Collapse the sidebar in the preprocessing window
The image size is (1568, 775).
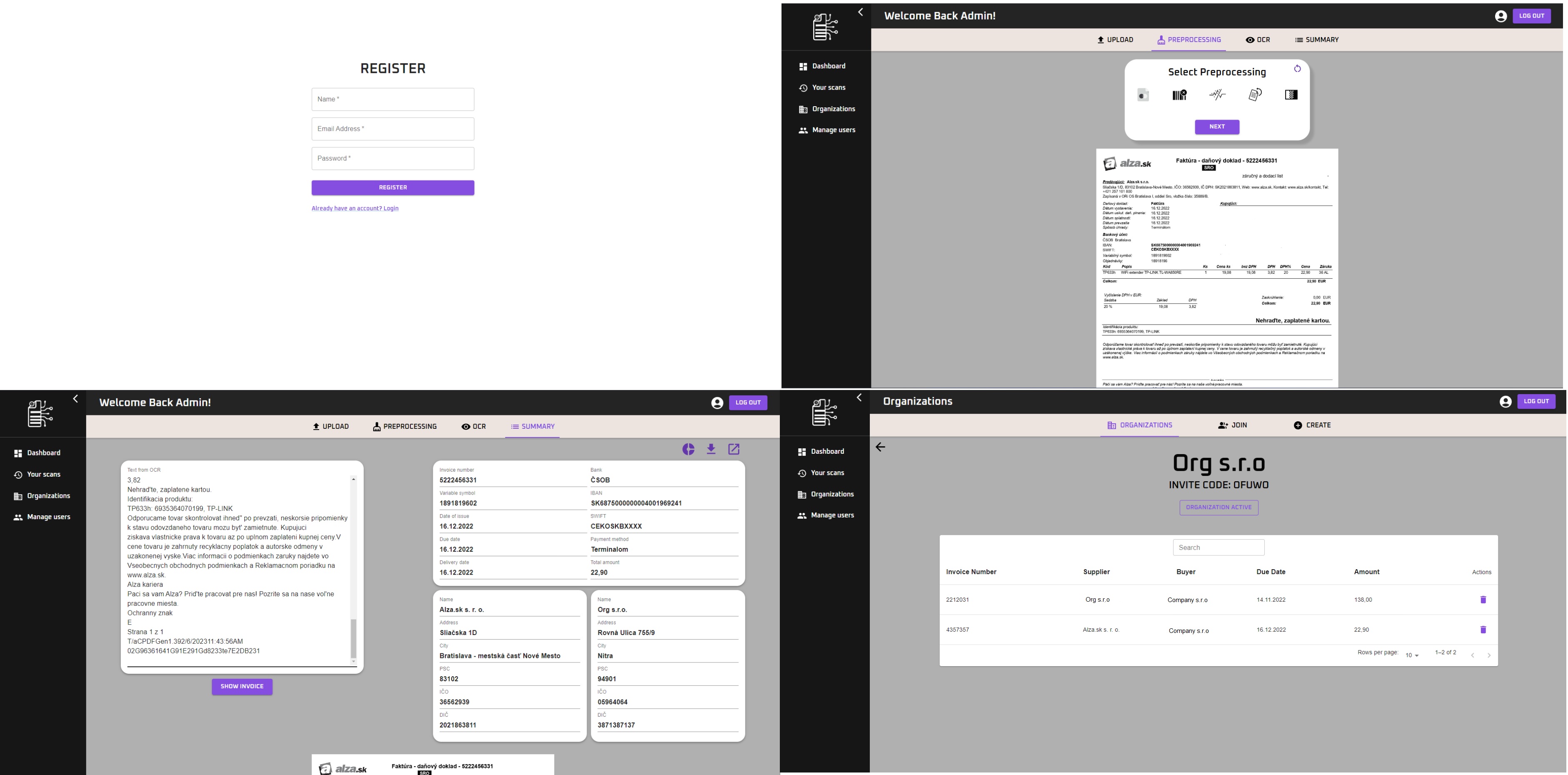point(860,12)
